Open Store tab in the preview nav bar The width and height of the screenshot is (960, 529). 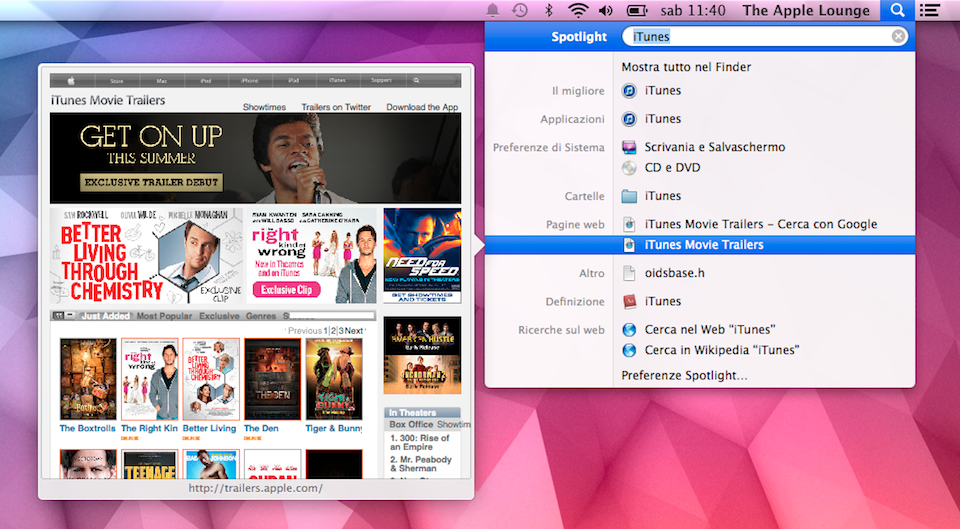[117, 81]
